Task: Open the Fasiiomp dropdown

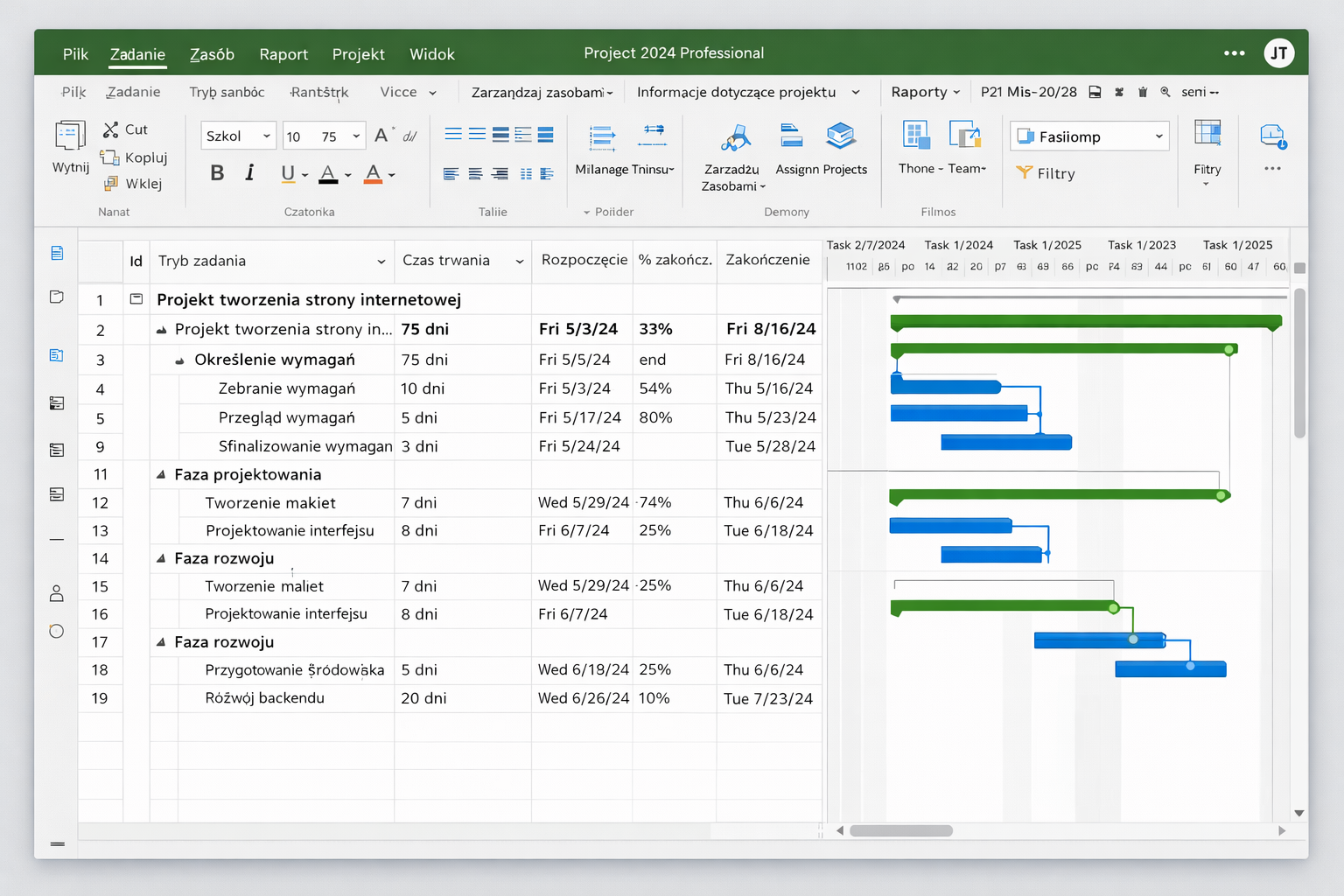Action: pyautogui.click(x=1089, y=136)
